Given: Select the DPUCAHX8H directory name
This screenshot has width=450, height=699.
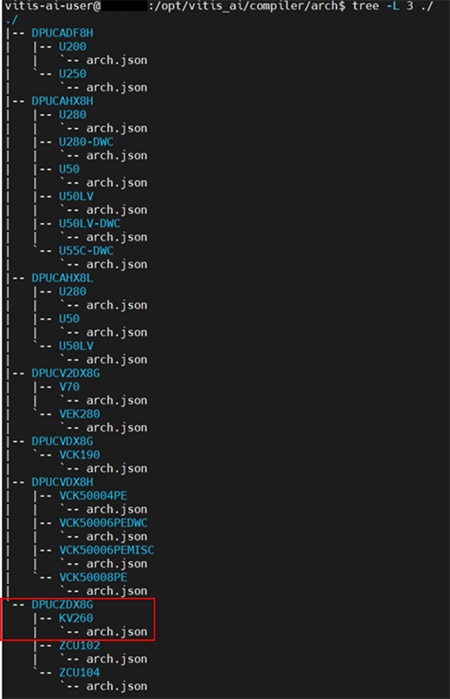Looking at the screenshot, I should [x=62, y=101].
